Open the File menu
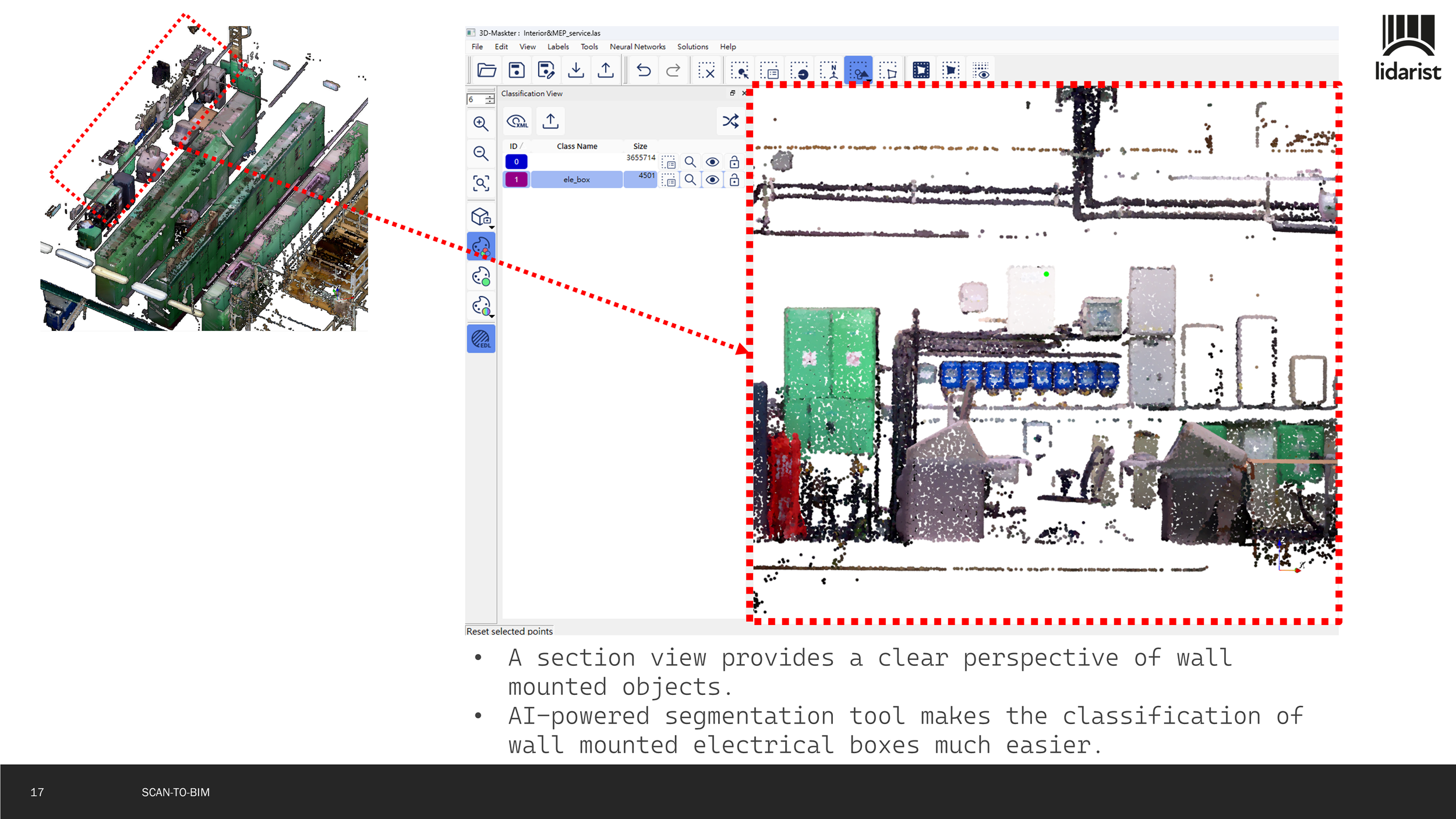 (x=477, y=47)
